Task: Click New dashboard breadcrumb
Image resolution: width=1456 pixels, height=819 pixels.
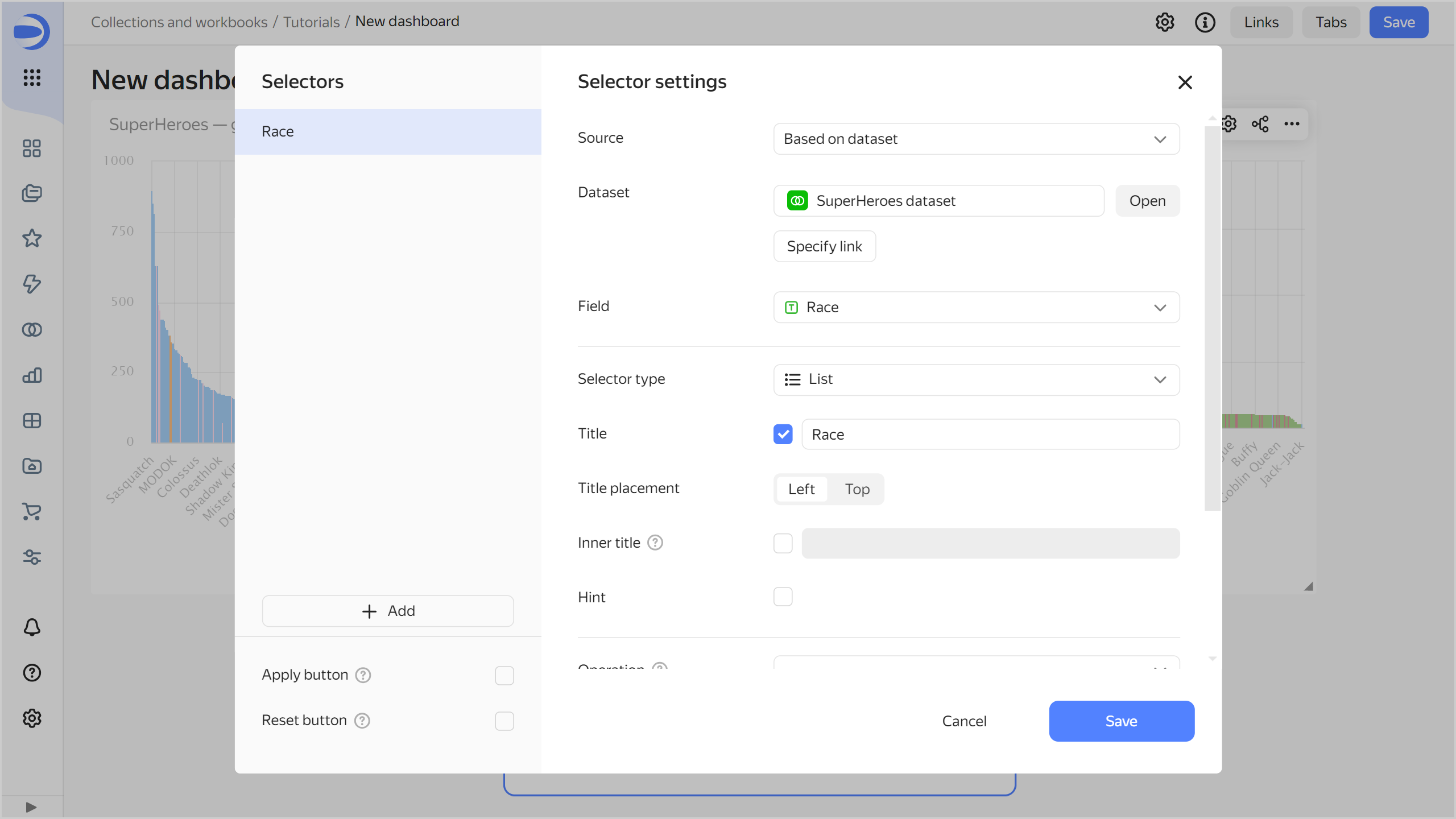Action: (x=407, y=21)
